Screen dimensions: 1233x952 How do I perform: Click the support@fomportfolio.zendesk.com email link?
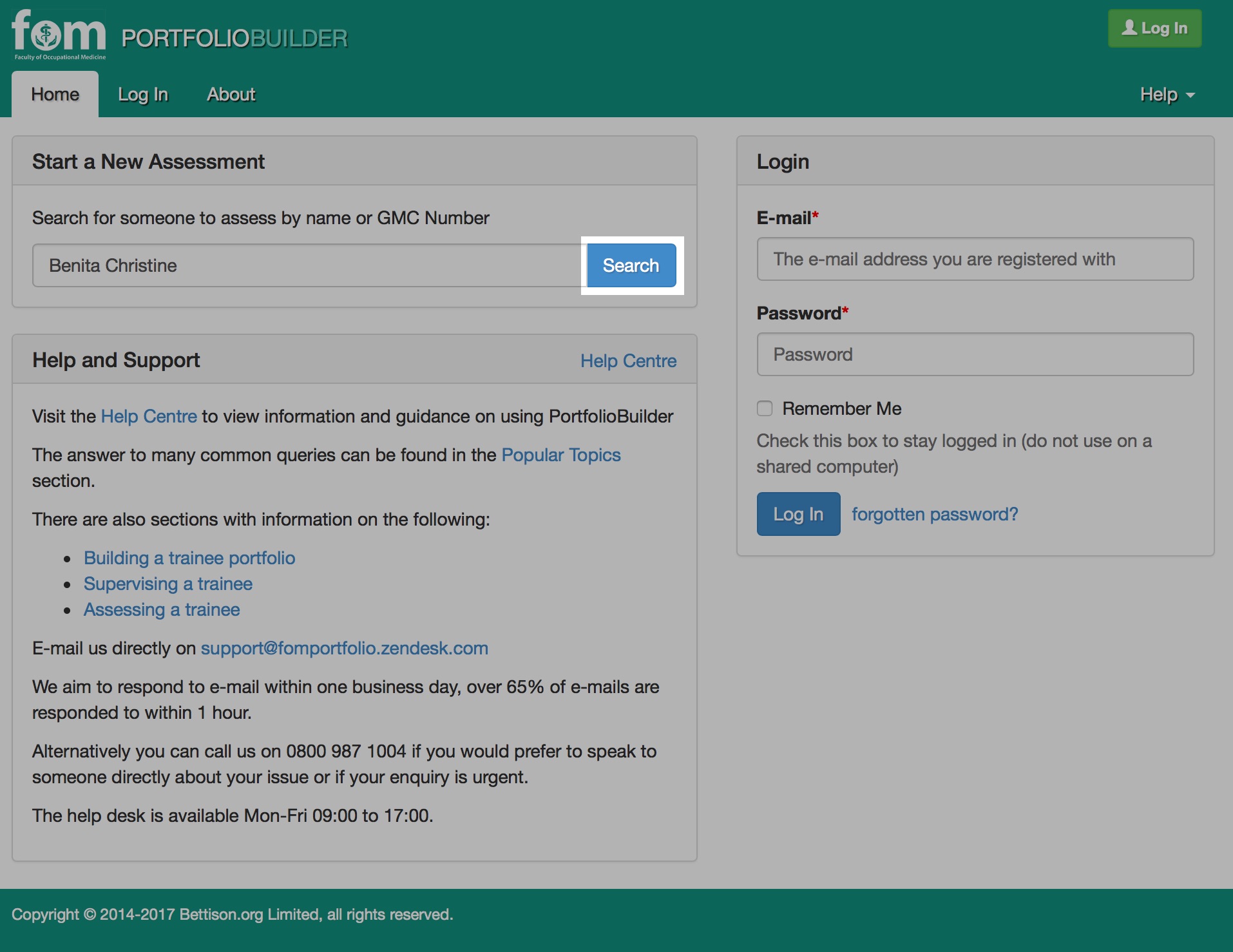click(345, 648)
